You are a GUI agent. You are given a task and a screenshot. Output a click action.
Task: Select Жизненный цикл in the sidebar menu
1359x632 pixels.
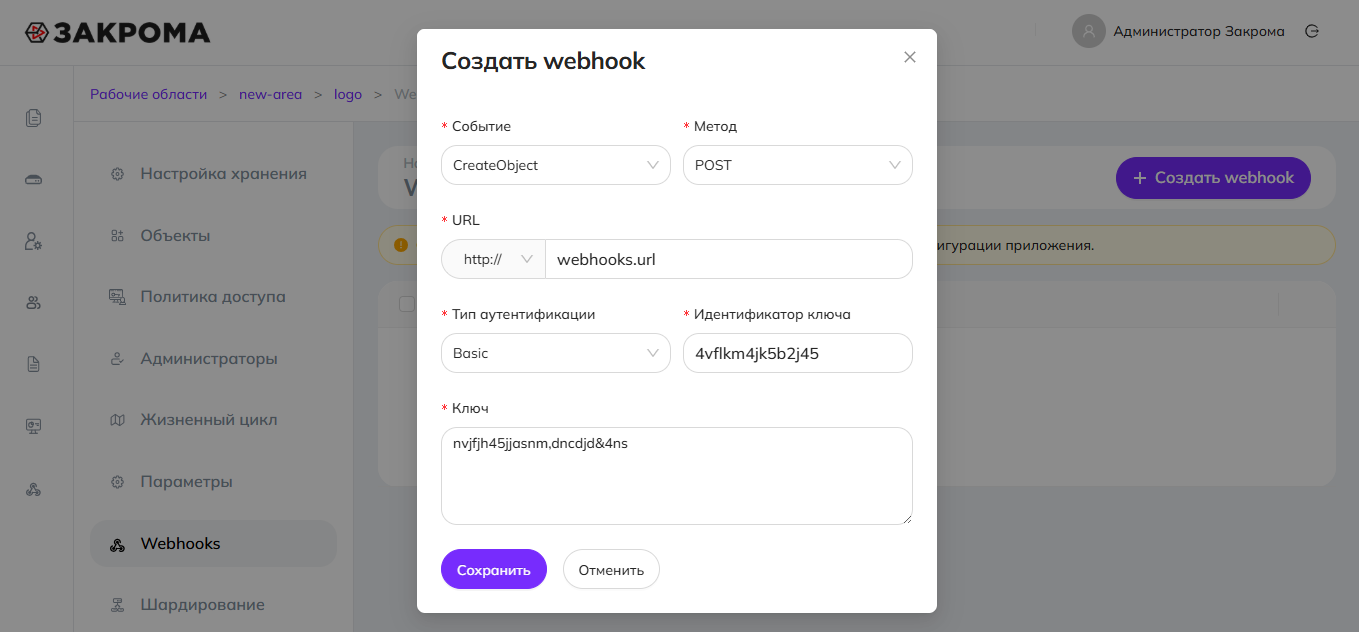click(208, 420)
